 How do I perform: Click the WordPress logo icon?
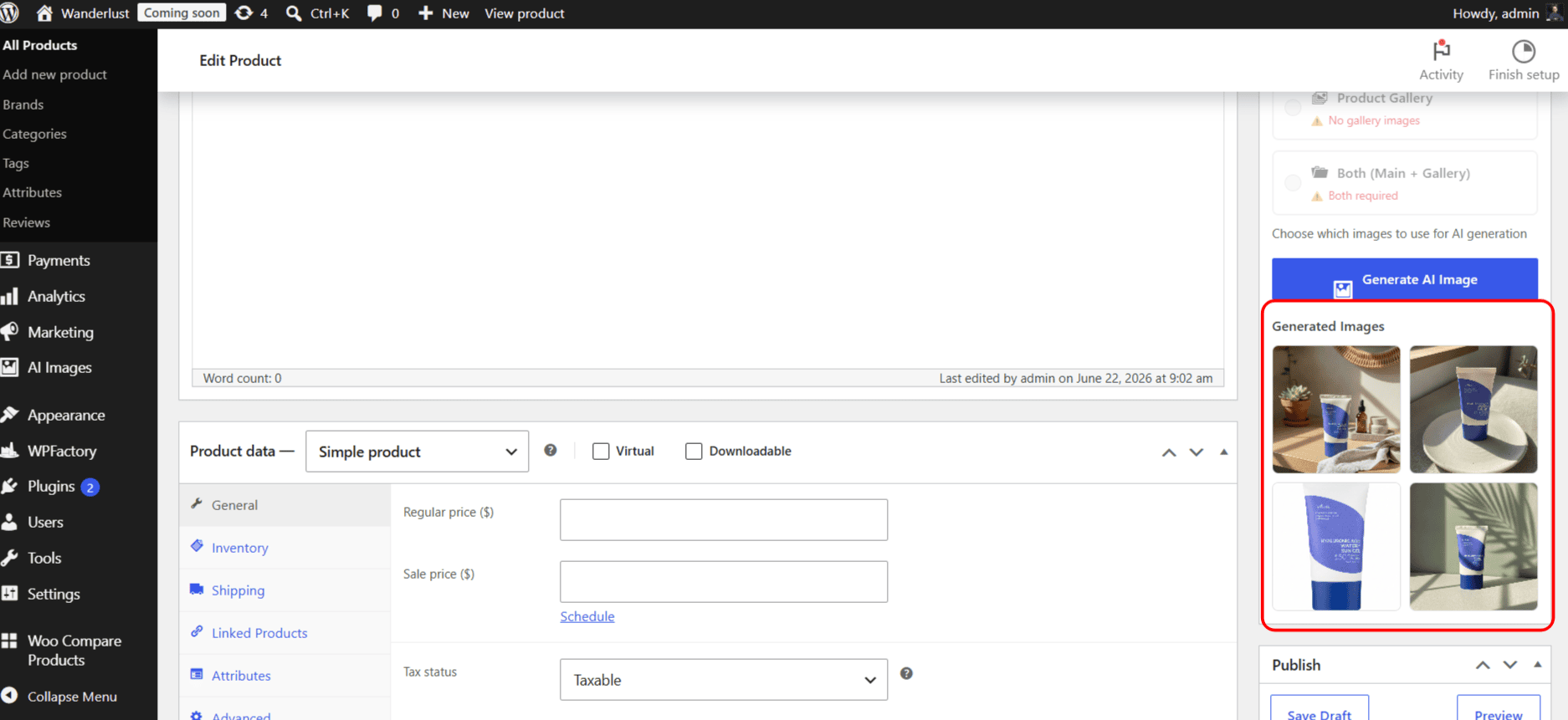click(9, 13)
